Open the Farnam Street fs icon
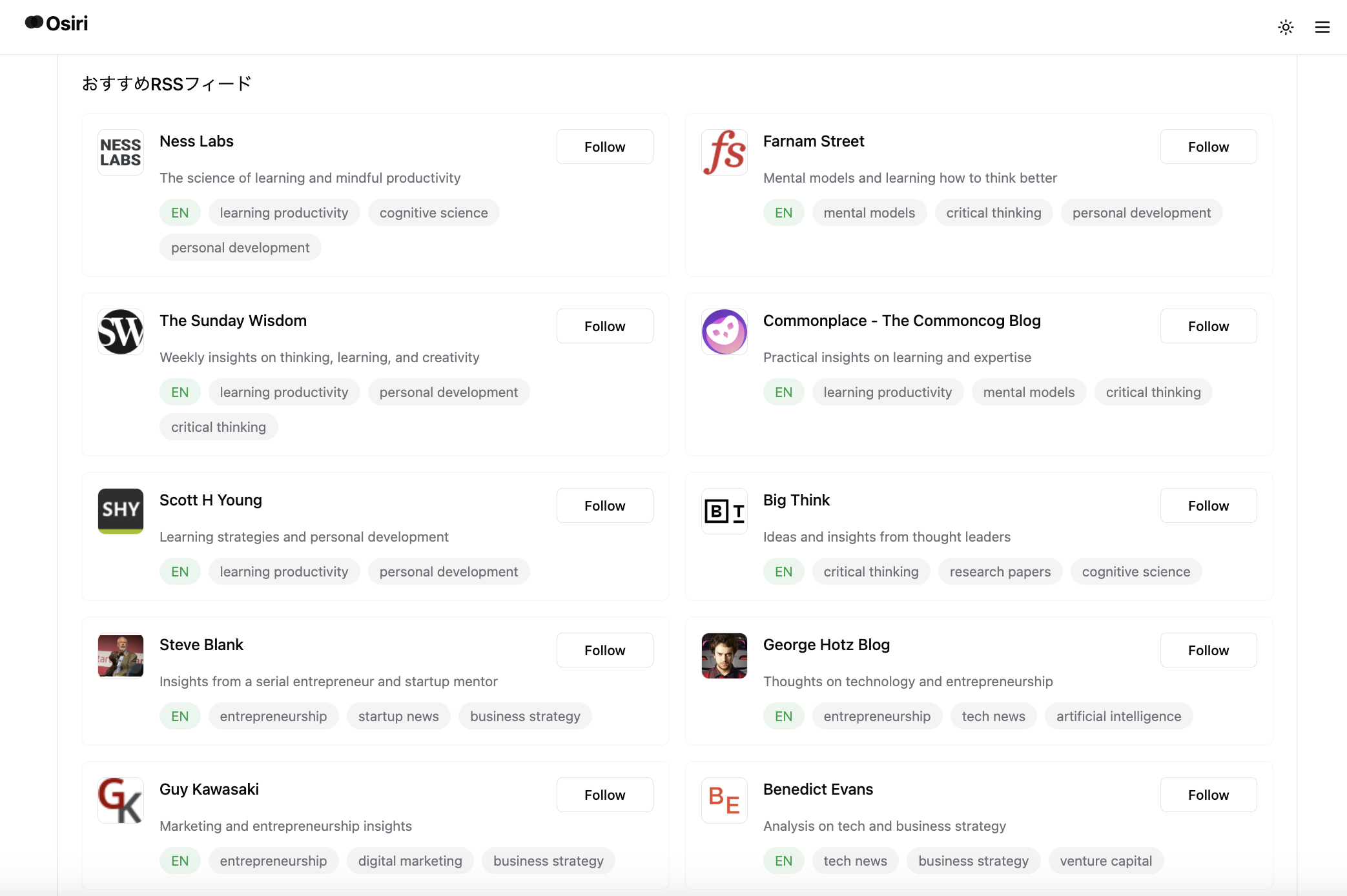Viewport: 1347px width, 896px height. pos(725,152)
